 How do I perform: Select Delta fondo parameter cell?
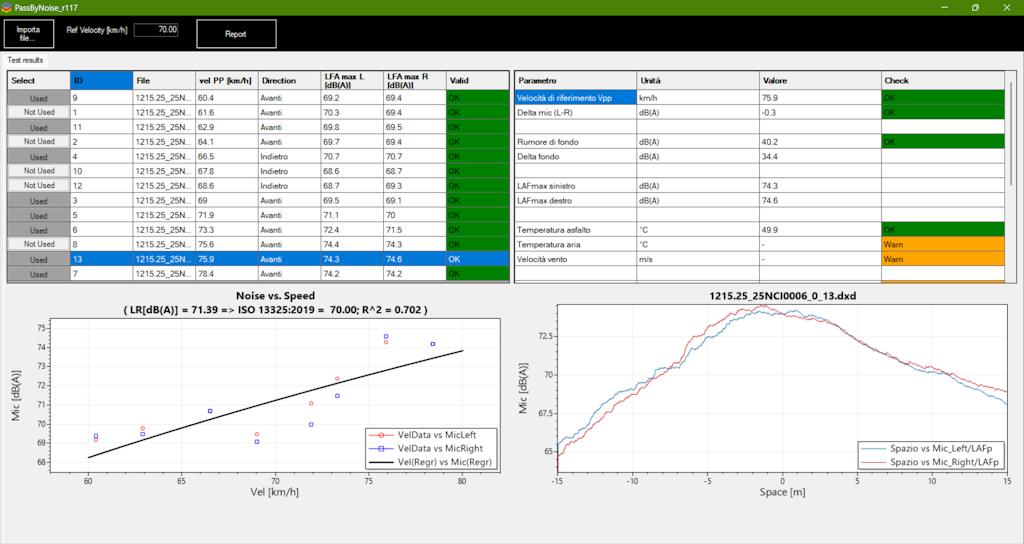click(x=575, y=157)
